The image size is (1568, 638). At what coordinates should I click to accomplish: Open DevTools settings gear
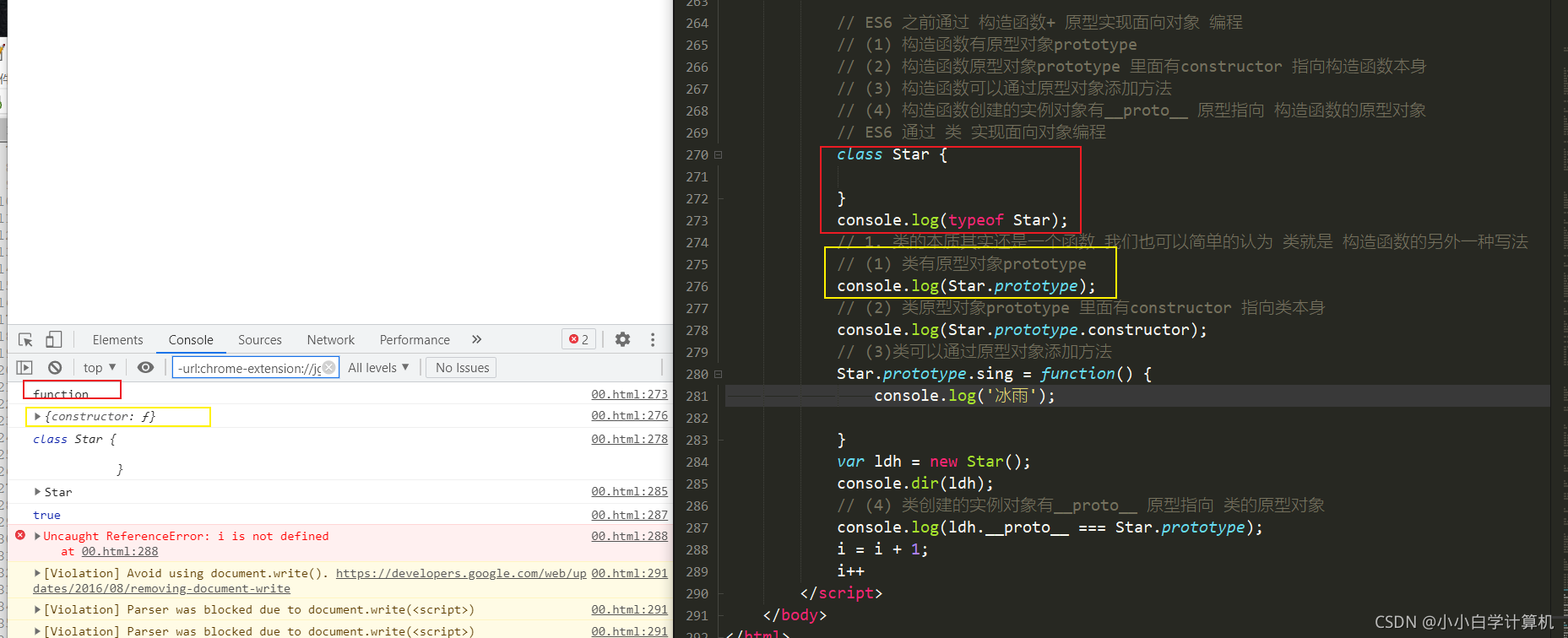click(622, 339)
